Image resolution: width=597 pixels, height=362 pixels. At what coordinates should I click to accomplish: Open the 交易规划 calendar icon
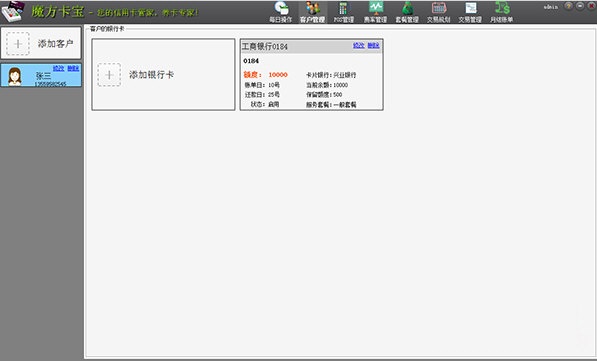(439, 12)
